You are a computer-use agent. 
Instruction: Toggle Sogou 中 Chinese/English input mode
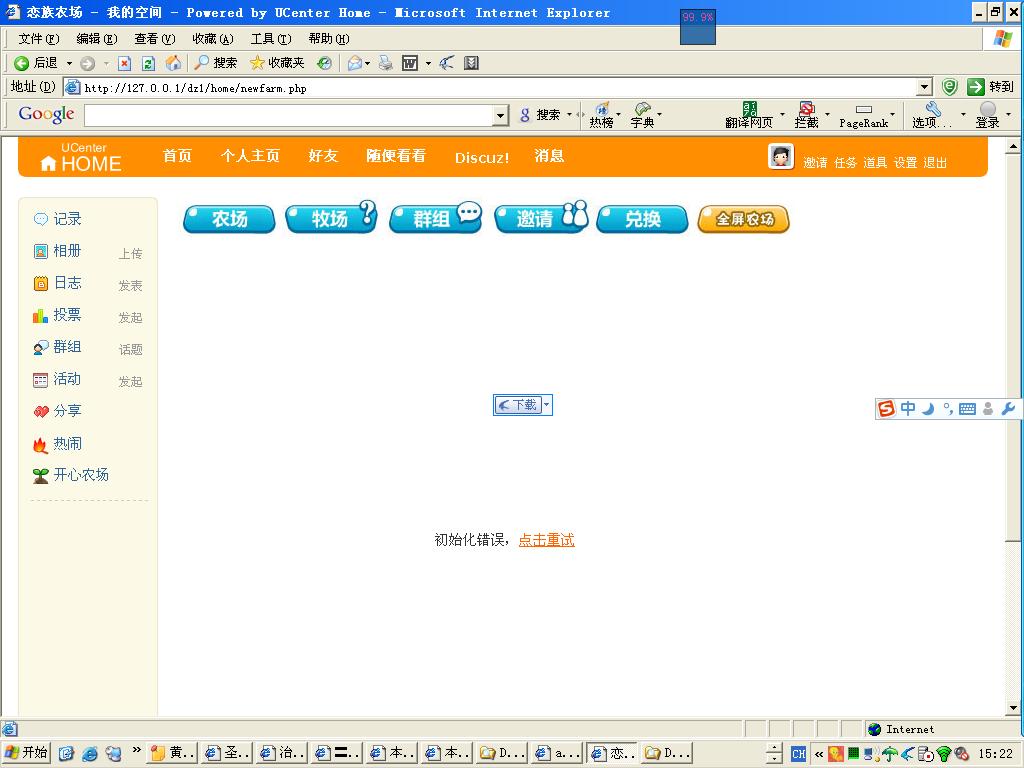click(x=907, y=409)
